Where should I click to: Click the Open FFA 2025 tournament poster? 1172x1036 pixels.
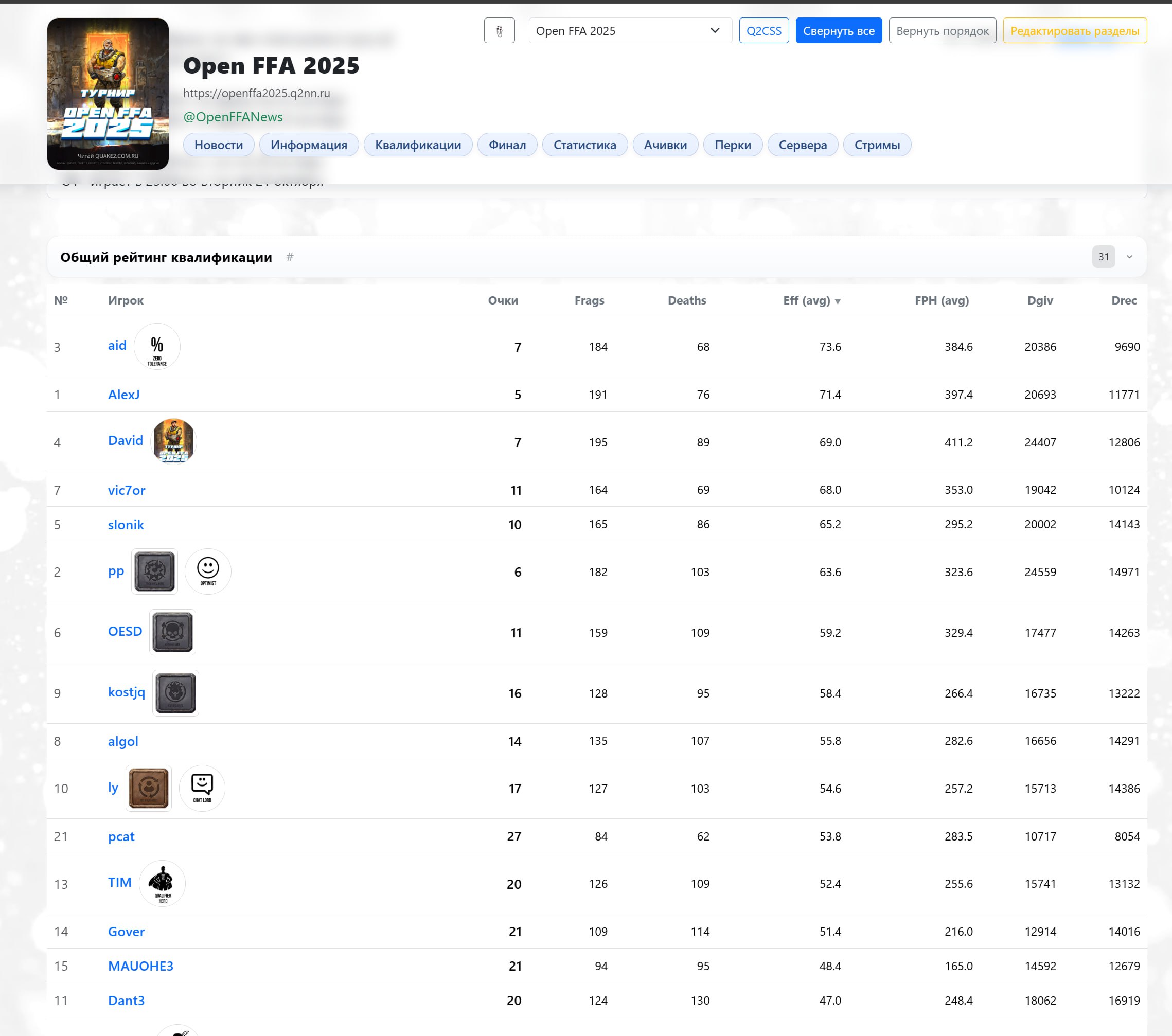click(108, 94)
